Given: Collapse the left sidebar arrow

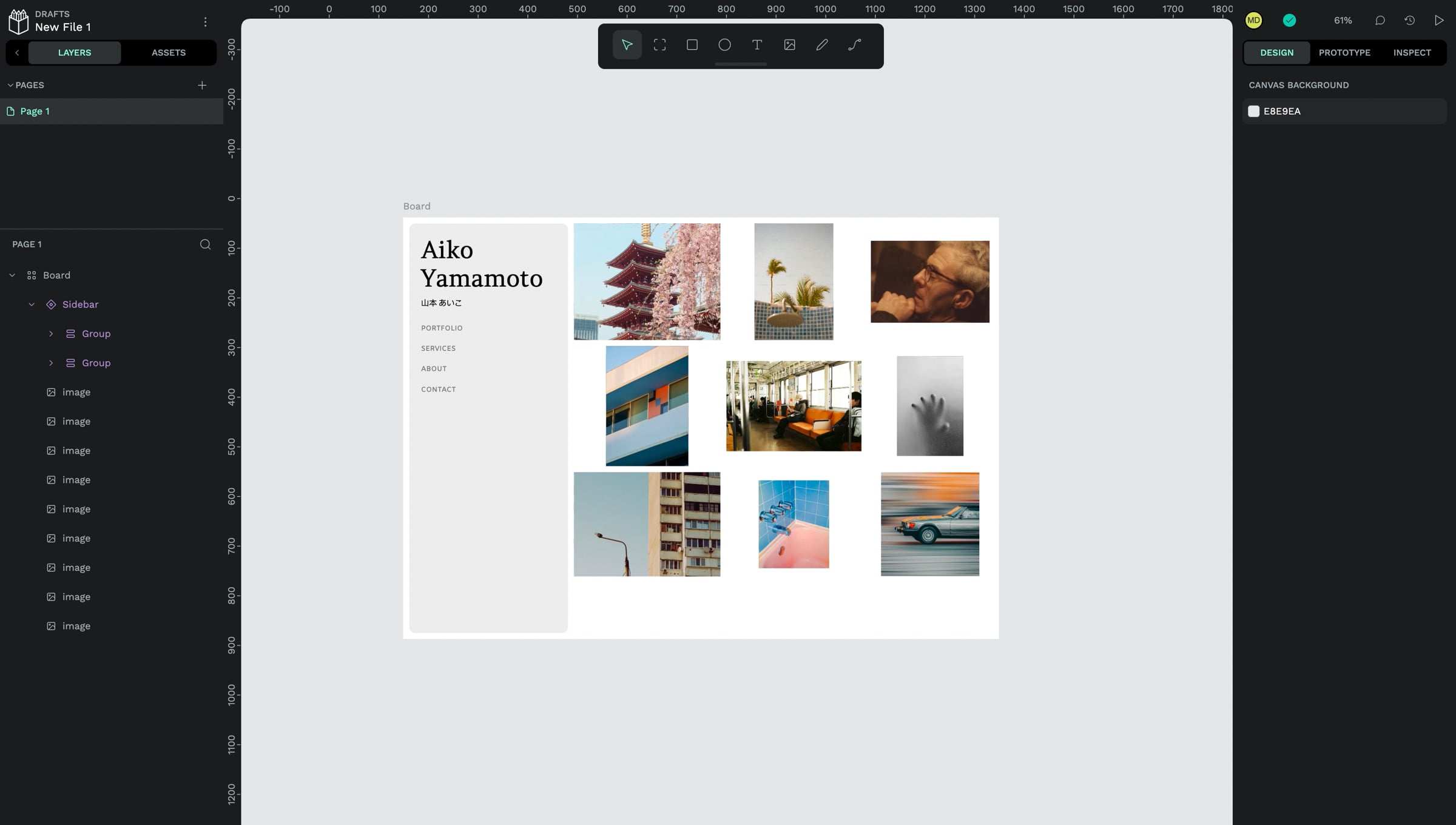Looking at the screenshot, I should click(17, 53).
